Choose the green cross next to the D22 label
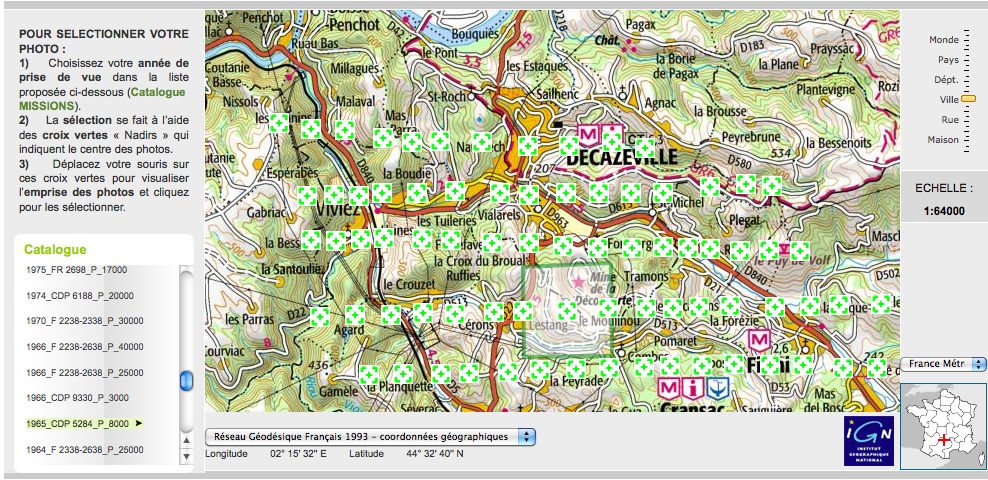Image resolution: width=988 pixels, height=480 pixels. tap(319, 316)
